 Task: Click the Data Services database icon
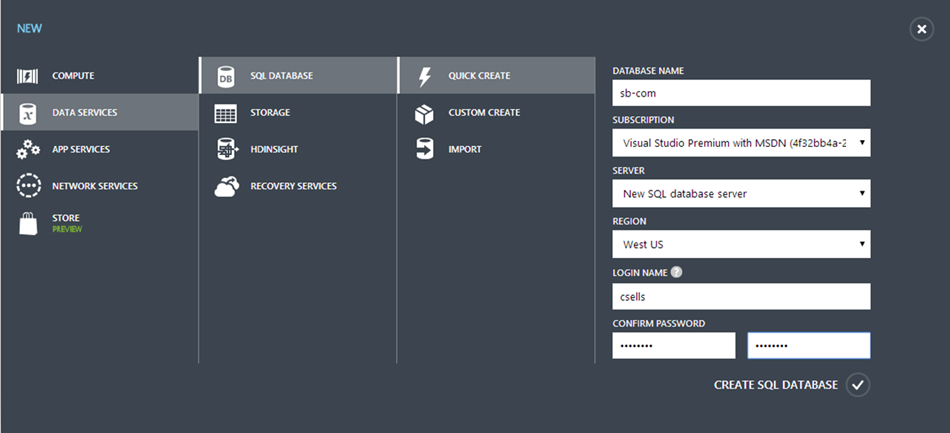pyautogui.click(x=28, y=113)
